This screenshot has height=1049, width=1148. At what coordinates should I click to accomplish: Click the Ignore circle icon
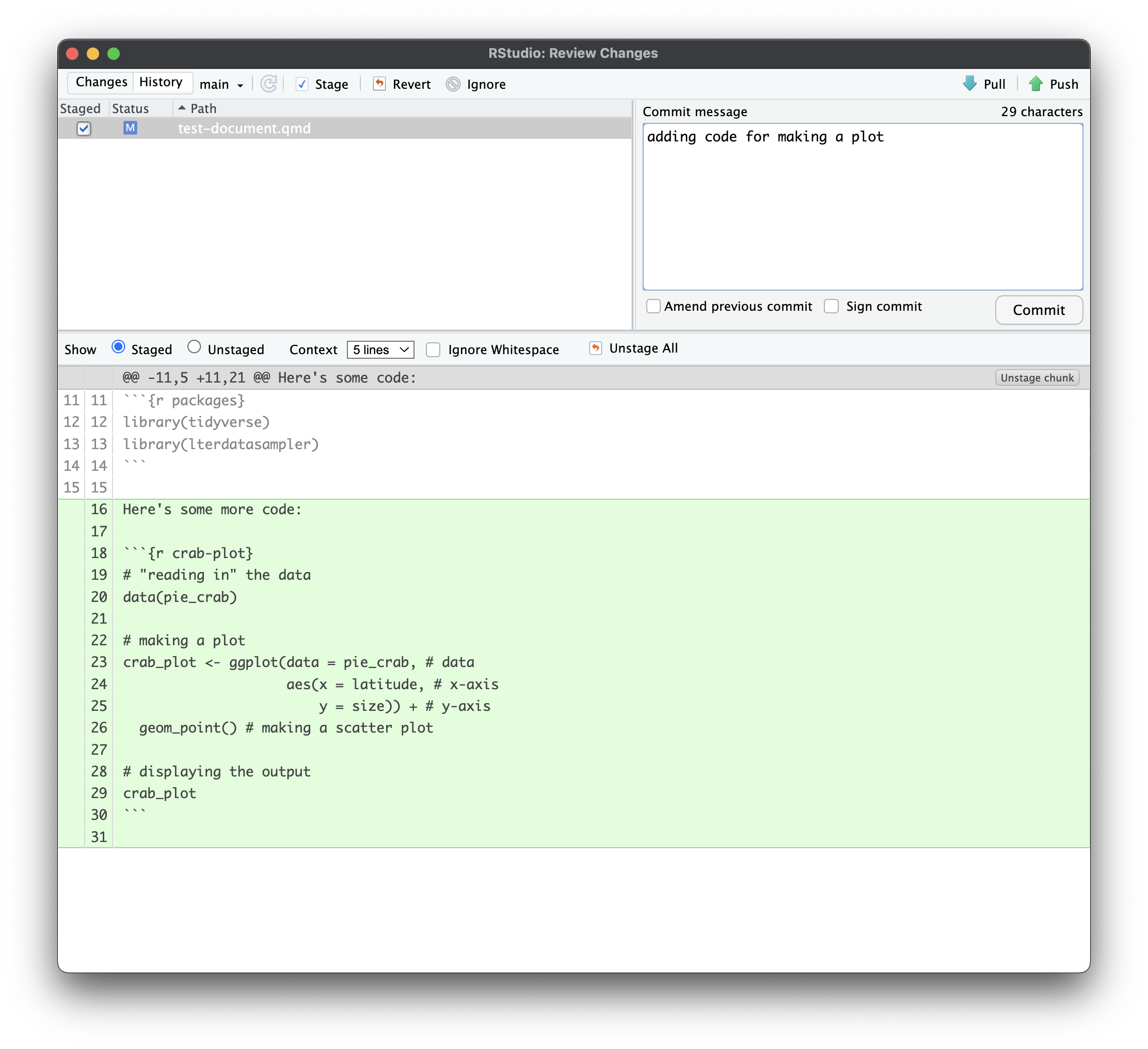tap(453, 84)
